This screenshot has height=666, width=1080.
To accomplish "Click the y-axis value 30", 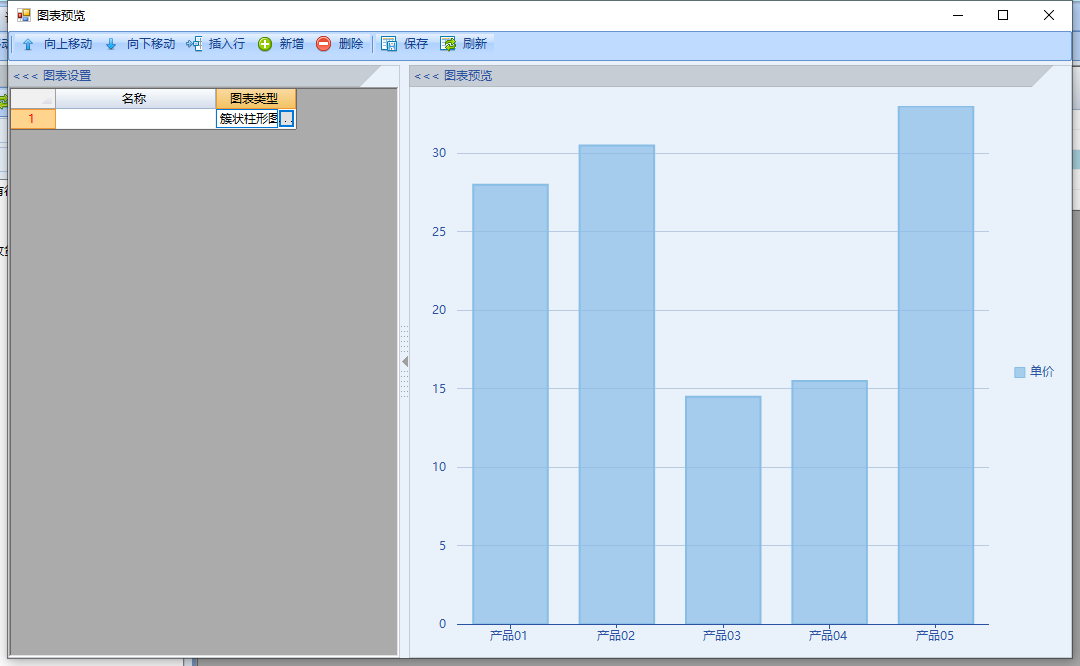I will tap(439, 153).
